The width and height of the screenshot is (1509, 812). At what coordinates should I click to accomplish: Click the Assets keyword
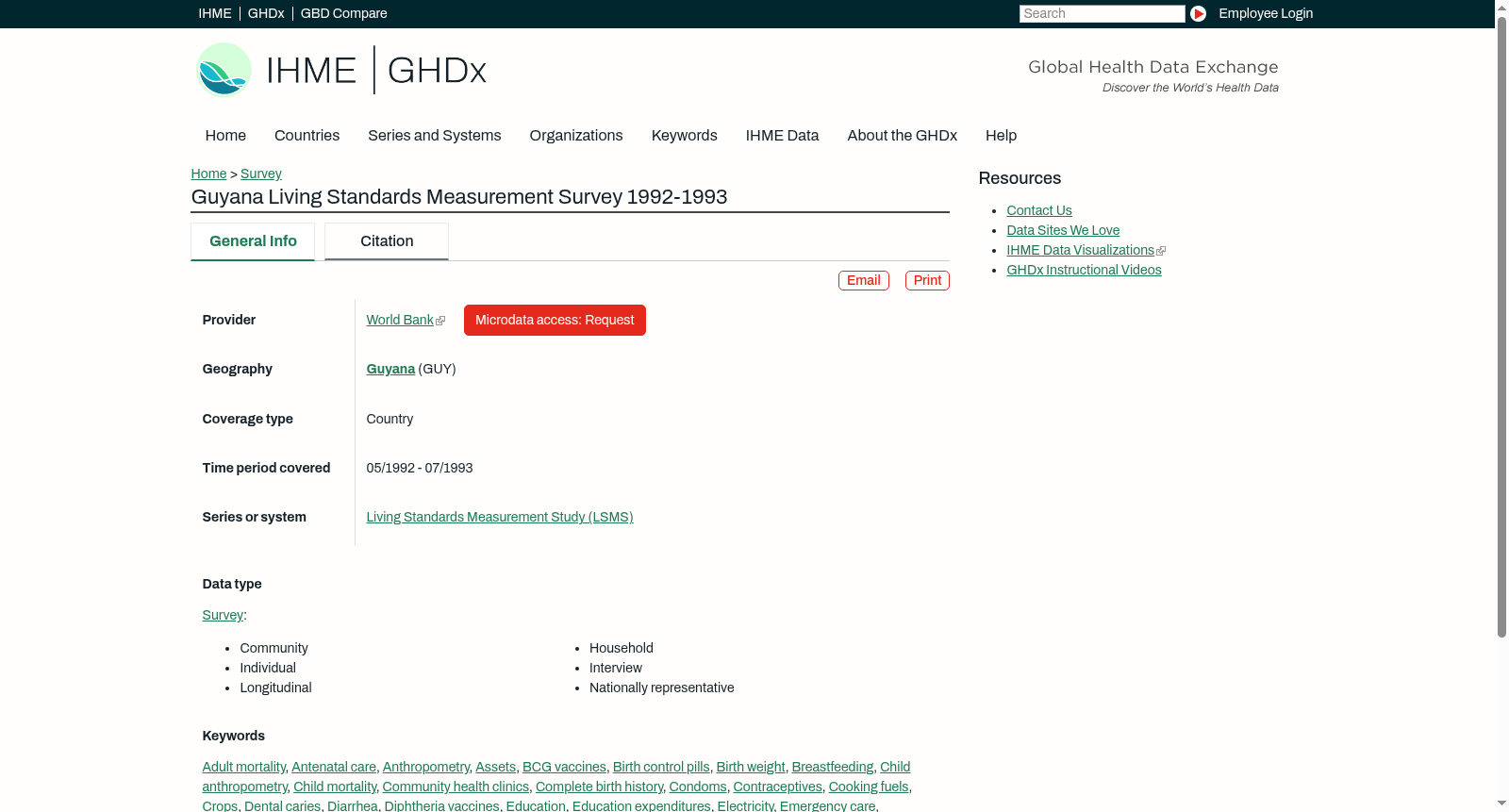coord(496,767)
